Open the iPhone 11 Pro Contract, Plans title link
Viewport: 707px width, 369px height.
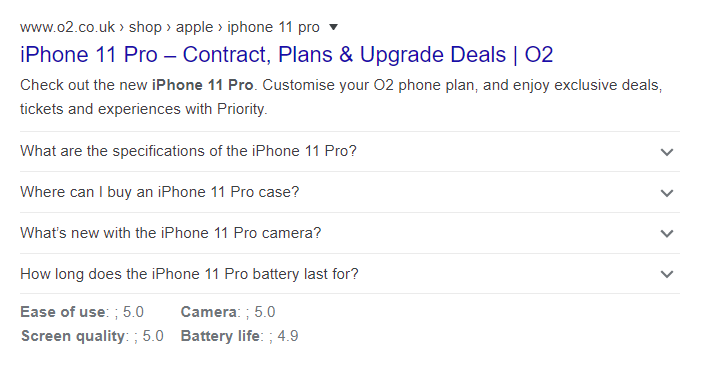coord(286,55)
